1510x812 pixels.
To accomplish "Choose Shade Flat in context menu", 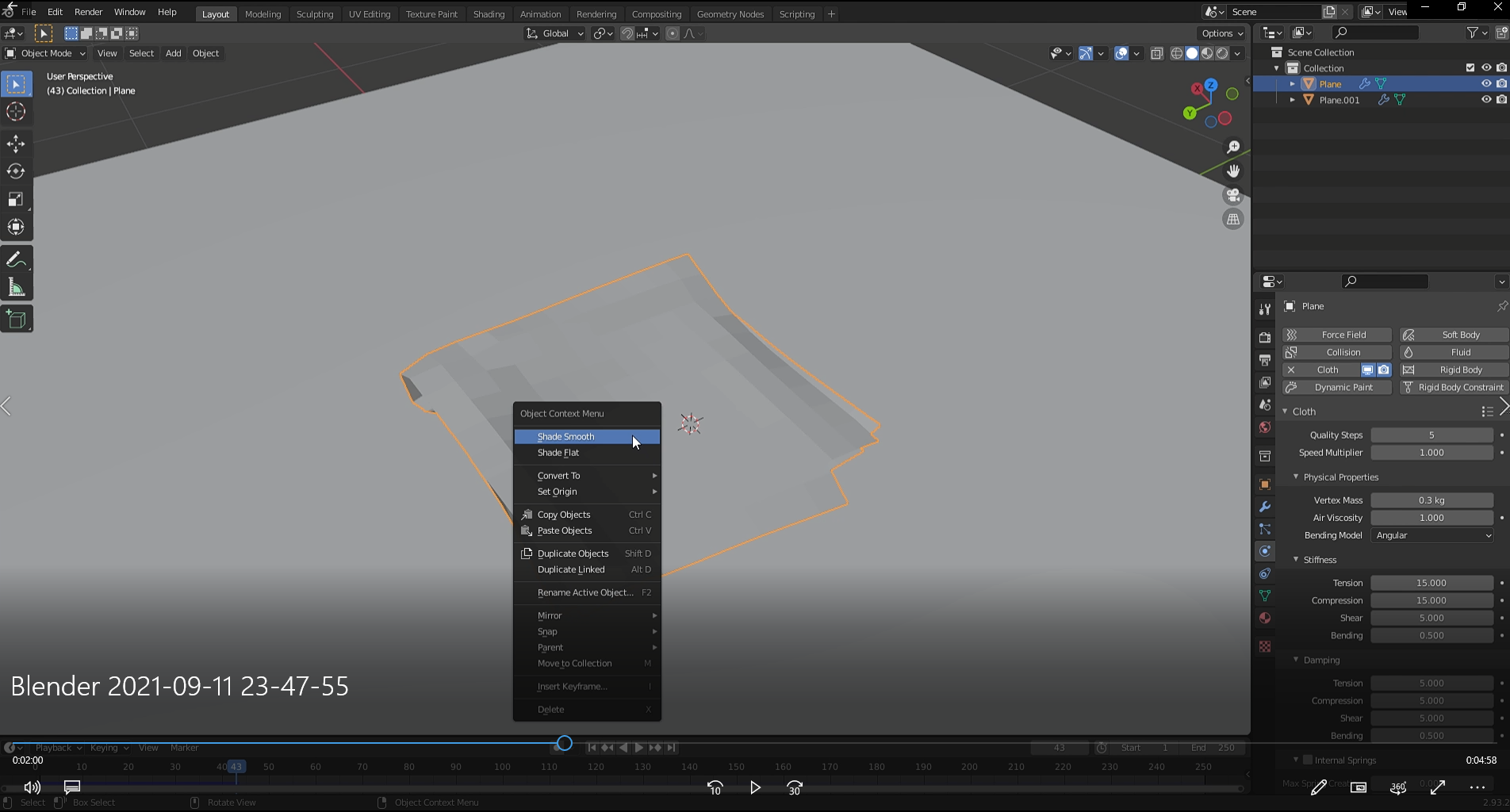I will click(587, 453).
